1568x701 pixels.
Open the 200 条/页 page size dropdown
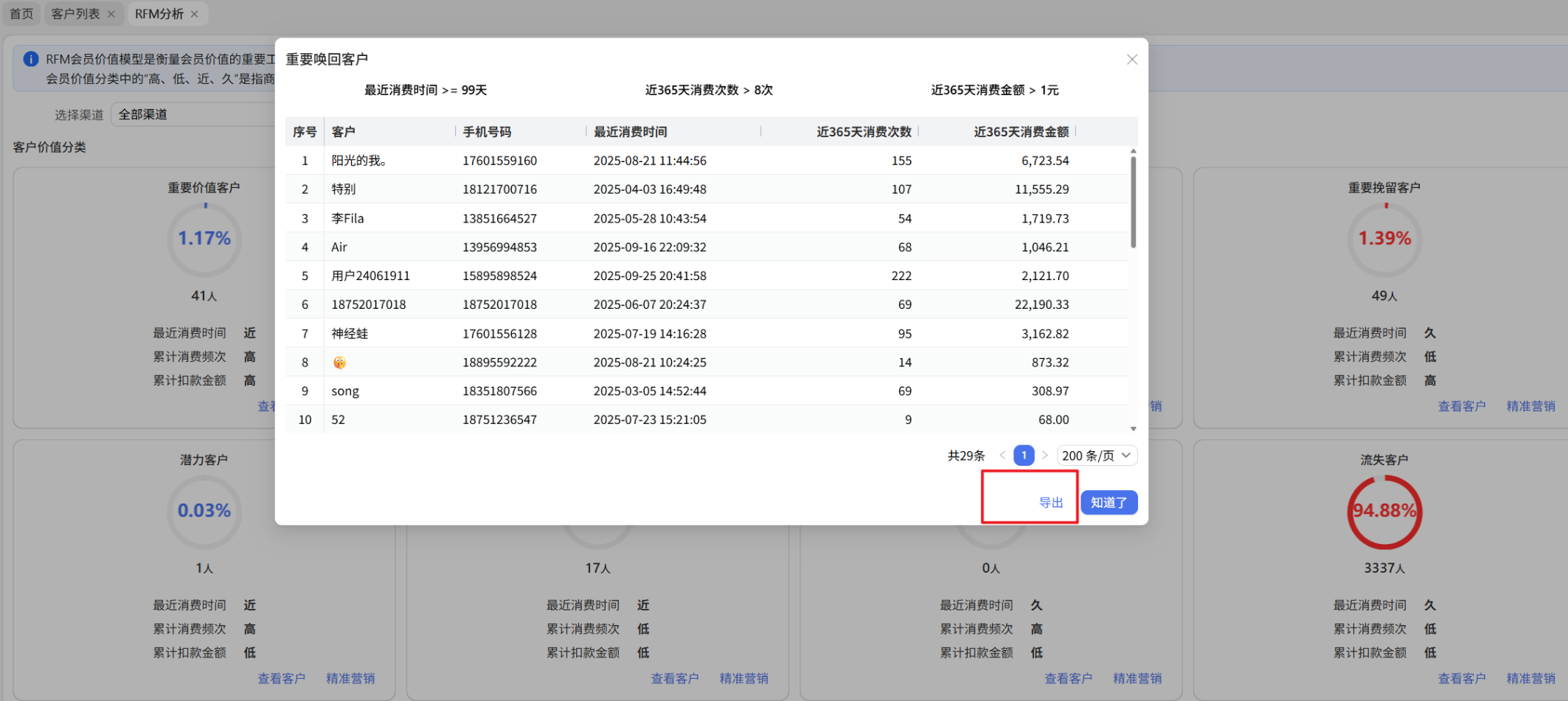(x=1097, y=456)
